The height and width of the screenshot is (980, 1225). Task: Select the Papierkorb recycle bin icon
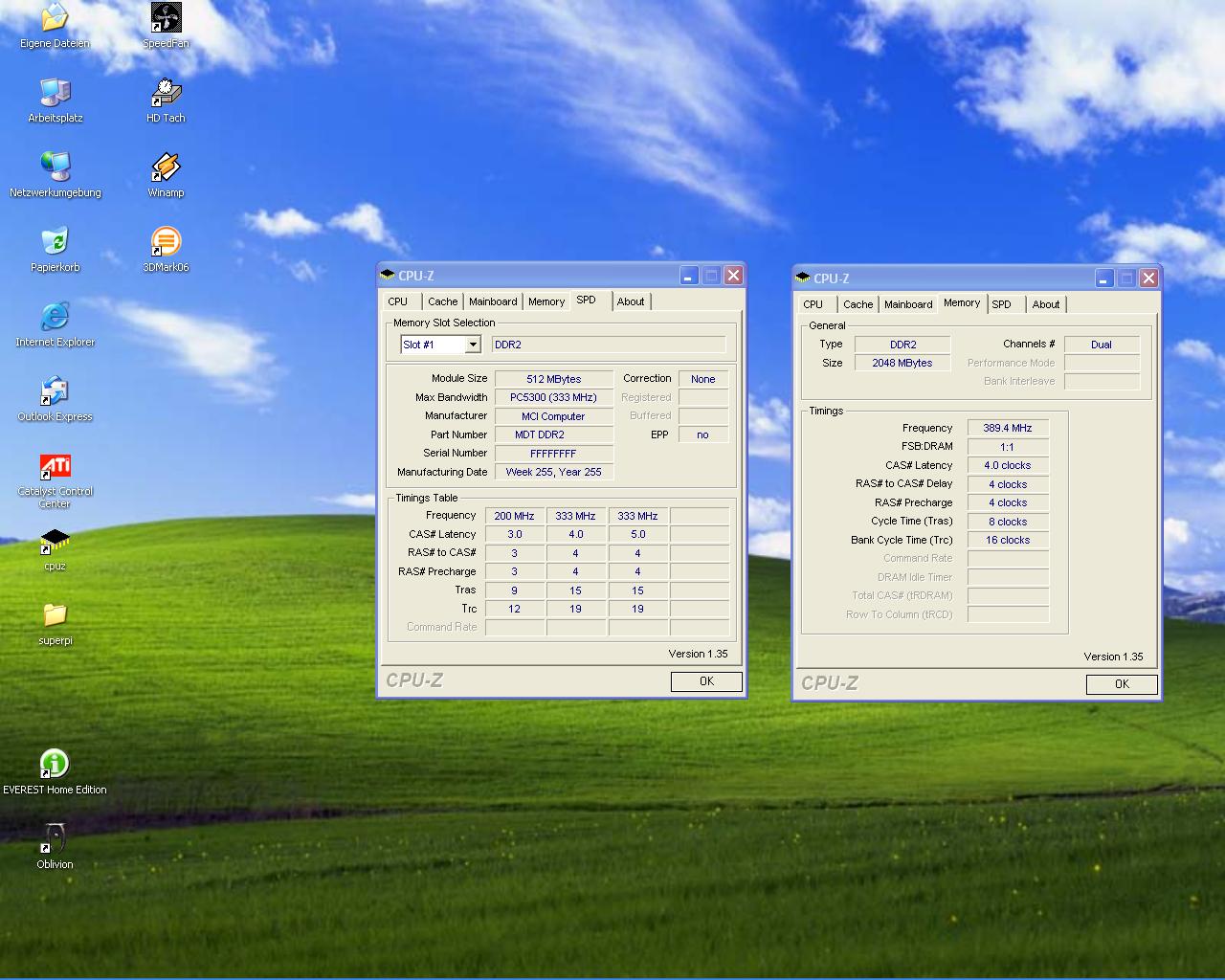55,250
